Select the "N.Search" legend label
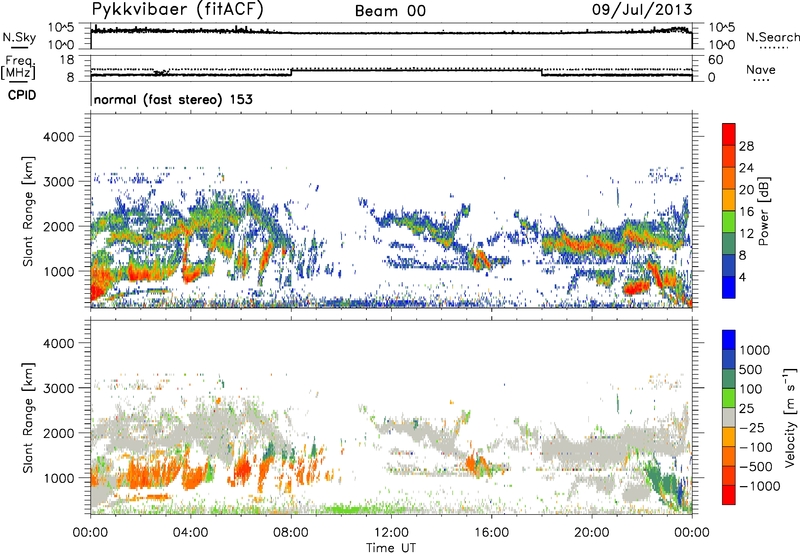Screen dimensions: 800x554 tap(773, 37)
